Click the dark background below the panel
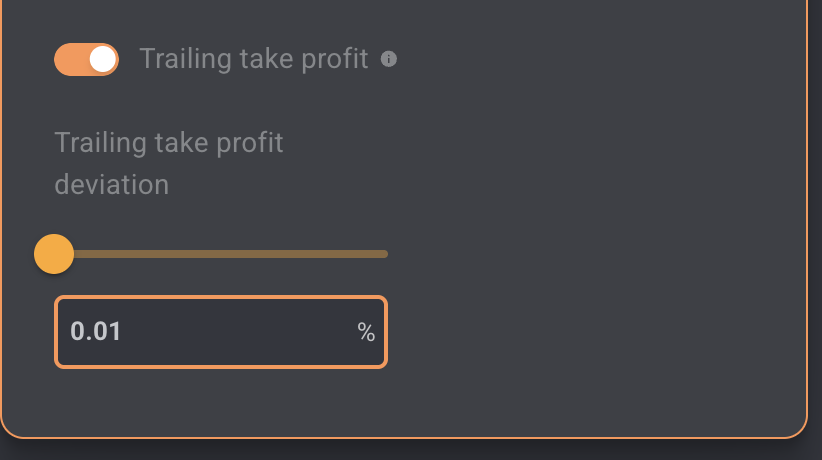Viewport: 822px width, 460px height. pos(411,450)
